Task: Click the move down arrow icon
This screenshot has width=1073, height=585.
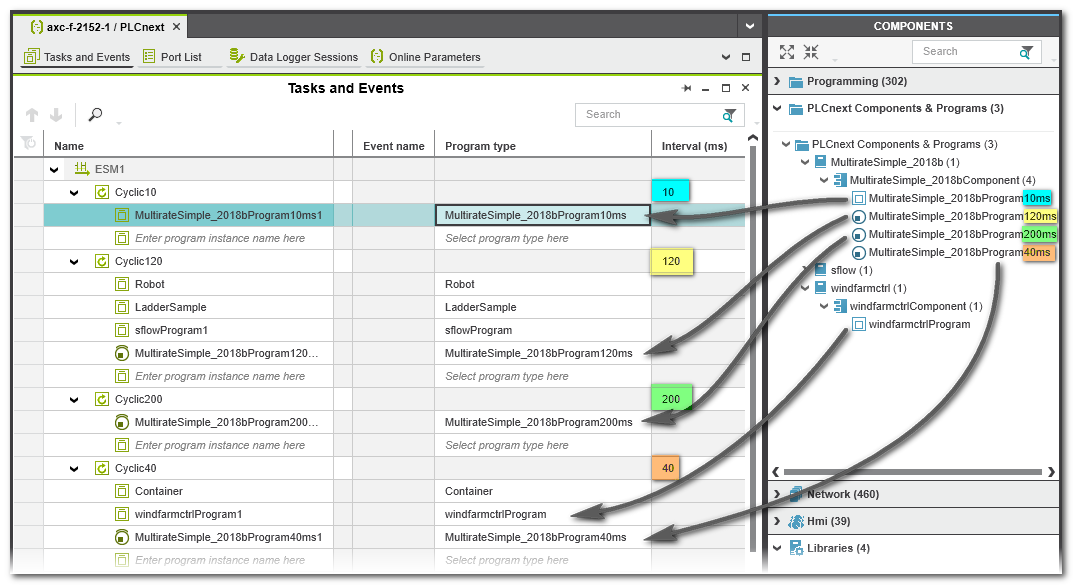Action: click(56, 115)
